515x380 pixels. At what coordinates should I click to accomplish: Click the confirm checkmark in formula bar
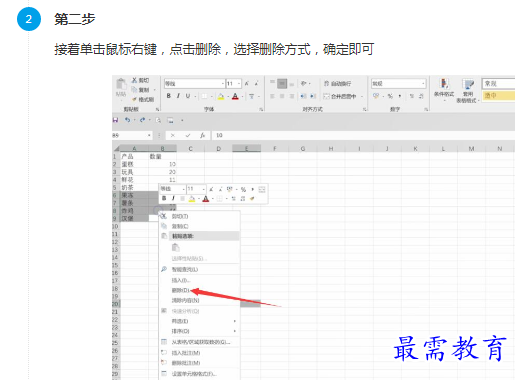(188, 135)
